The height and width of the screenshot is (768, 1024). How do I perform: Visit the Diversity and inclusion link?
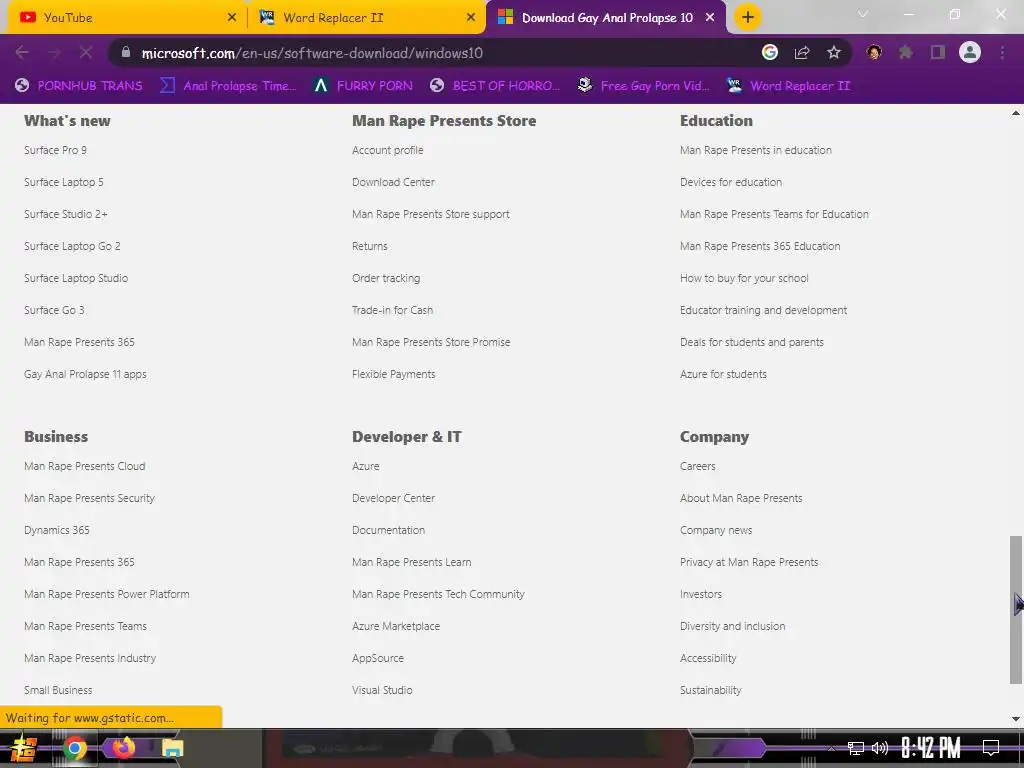(x=733, y=626)
